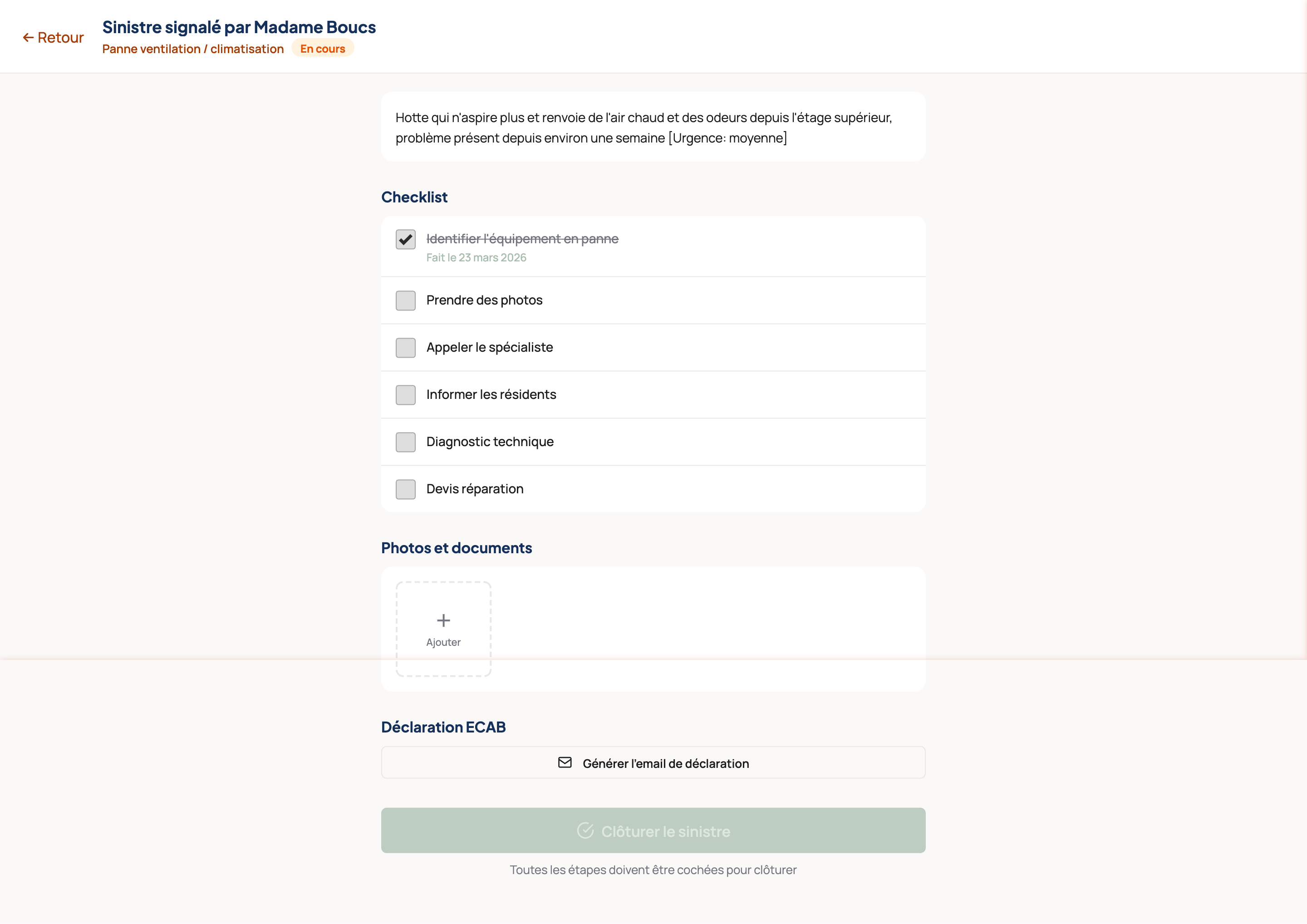This screenshot has width=1307, height=924.
Task: Check Informer les résidents
Action: pyautogui.click(x=405, y=394)
